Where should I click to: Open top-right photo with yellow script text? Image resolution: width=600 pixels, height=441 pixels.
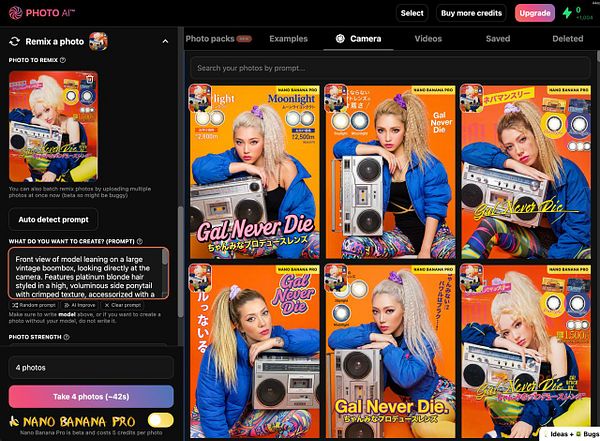pyautogui.click(x=526, y=172)
